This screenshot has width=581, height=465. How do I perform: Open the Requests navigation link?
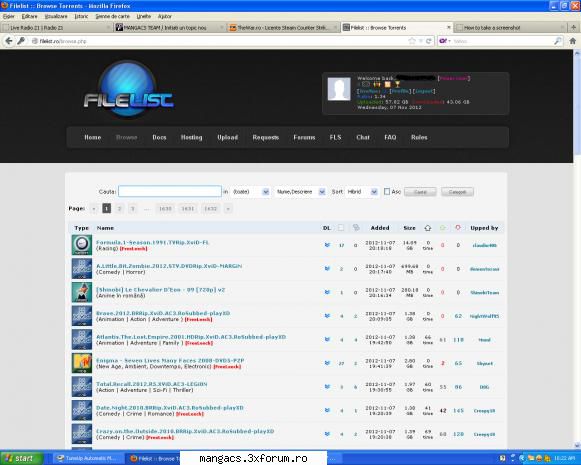(266, 137)
